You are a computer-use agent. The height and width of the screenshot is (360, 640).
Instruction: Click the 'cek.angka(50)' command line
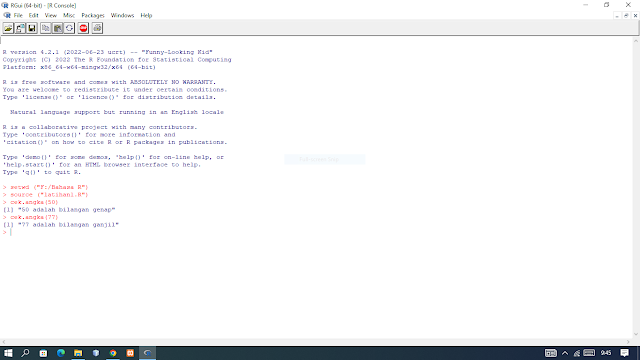point(31,202)
